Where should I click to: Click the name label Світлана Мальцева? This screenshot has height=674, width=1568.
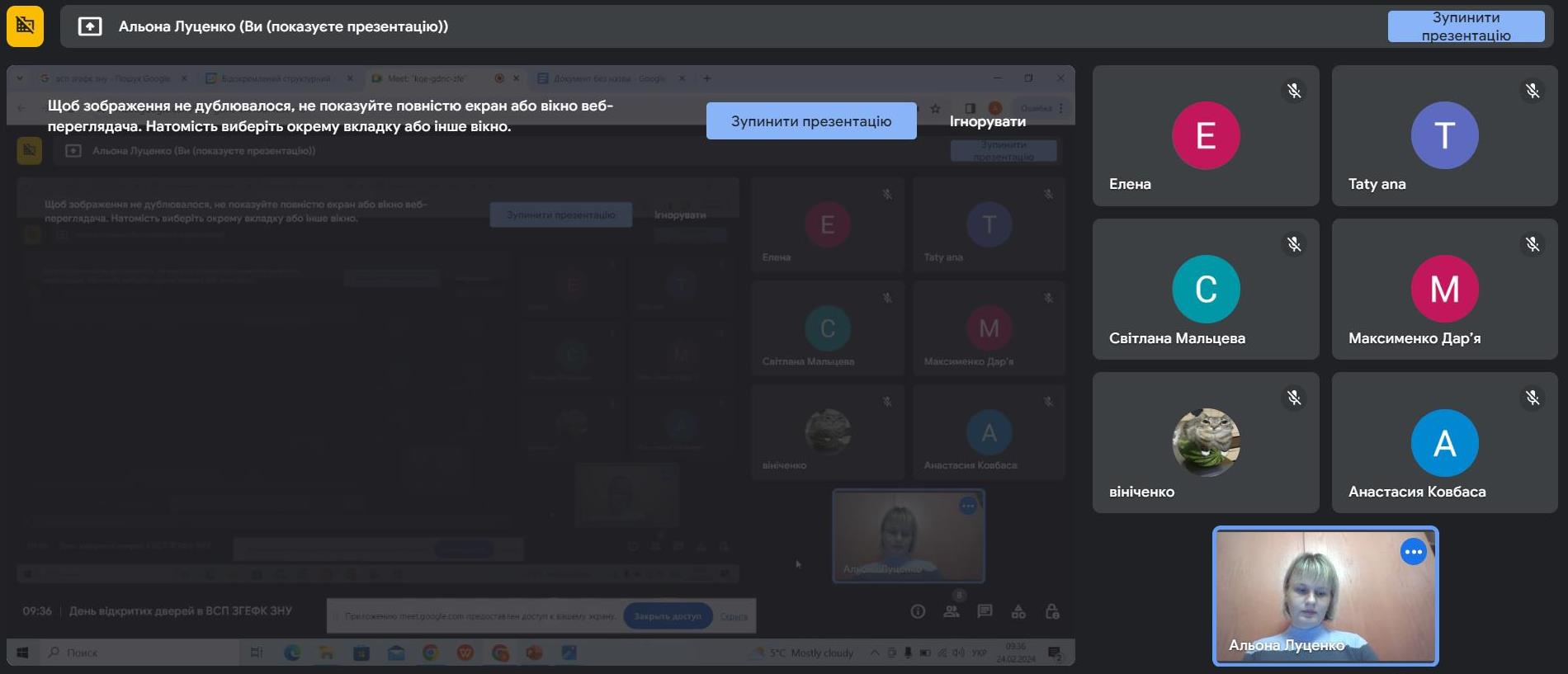(x=1177, y=338)
